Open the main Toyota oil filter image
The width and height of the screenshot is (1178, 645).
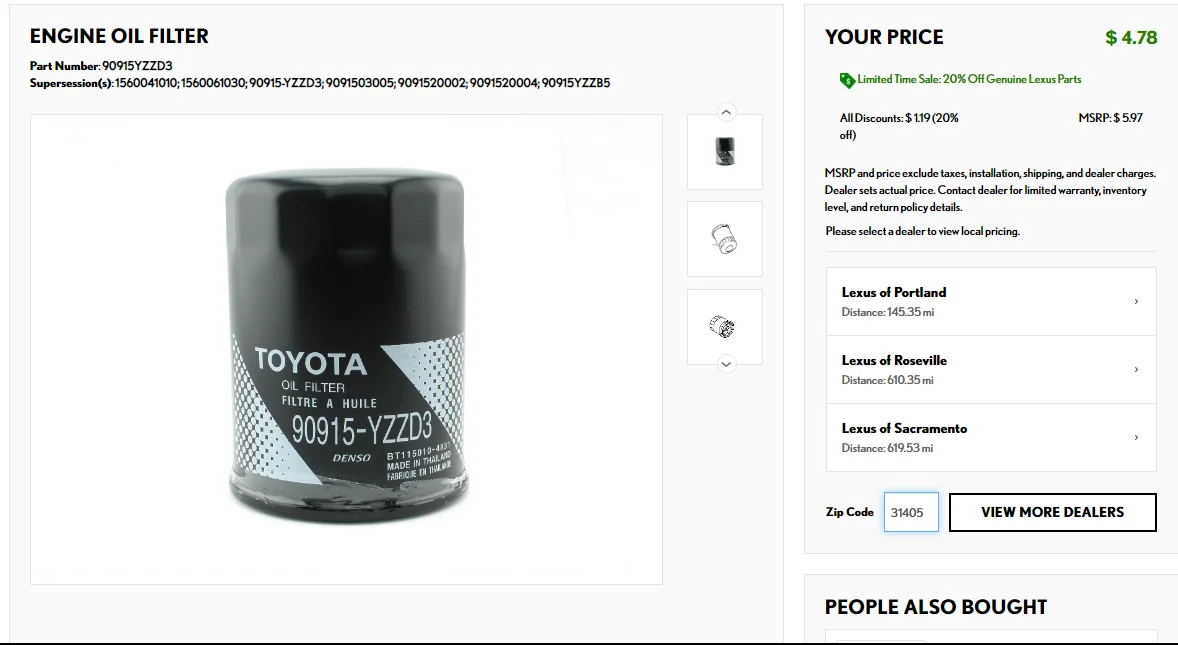[346, 349]
